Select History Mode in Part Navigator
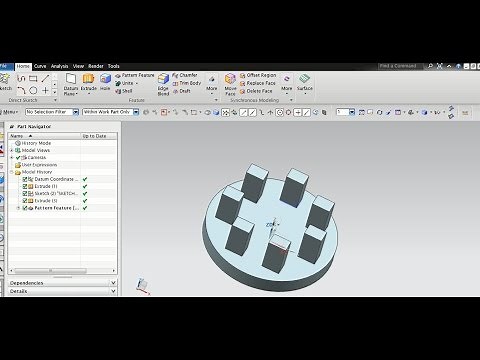Image resolution: width=480 pixels, height=360 pixels. [x=36, y=143]
